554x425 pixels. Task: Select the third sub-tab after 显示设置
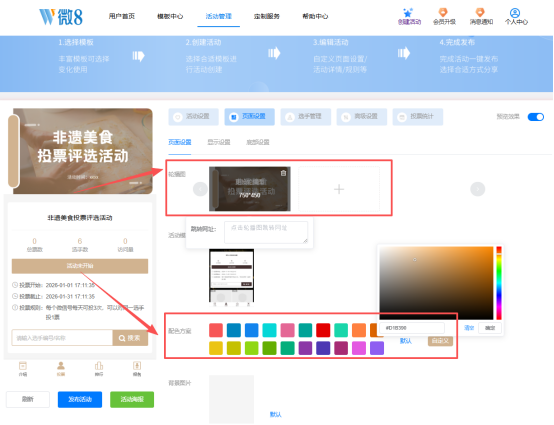(x=258, y=142)
